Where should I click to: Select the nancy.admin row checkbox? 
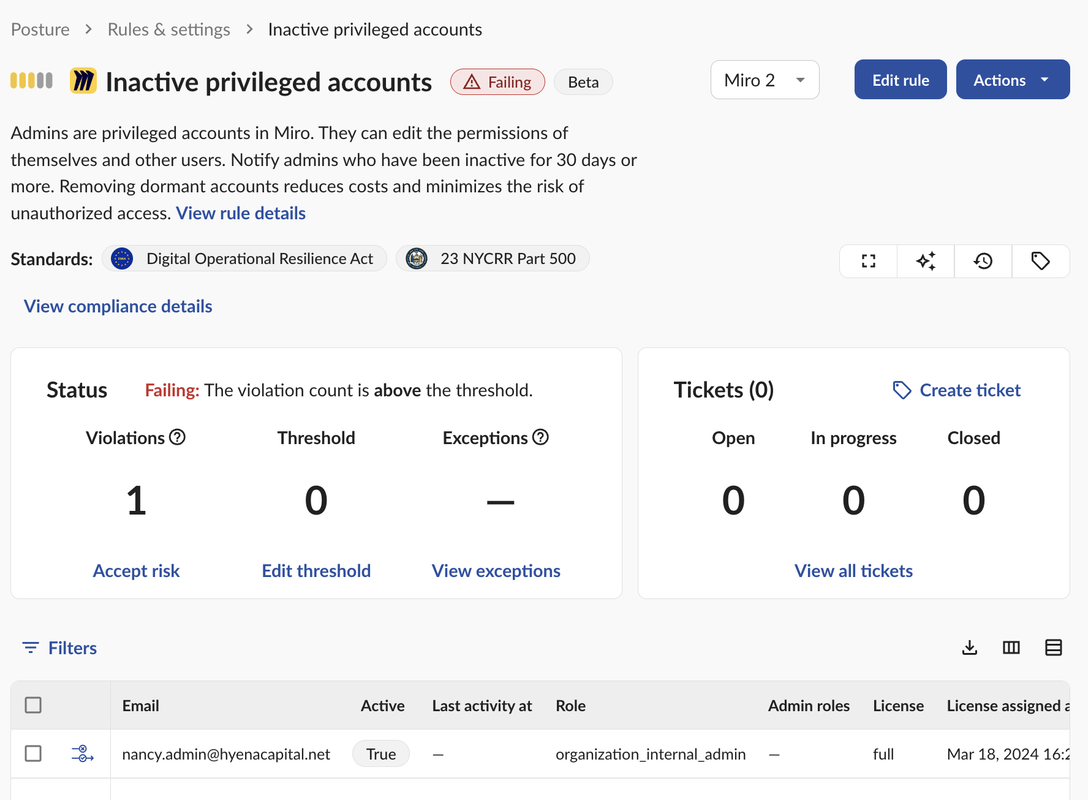click(x=33, y=754)
